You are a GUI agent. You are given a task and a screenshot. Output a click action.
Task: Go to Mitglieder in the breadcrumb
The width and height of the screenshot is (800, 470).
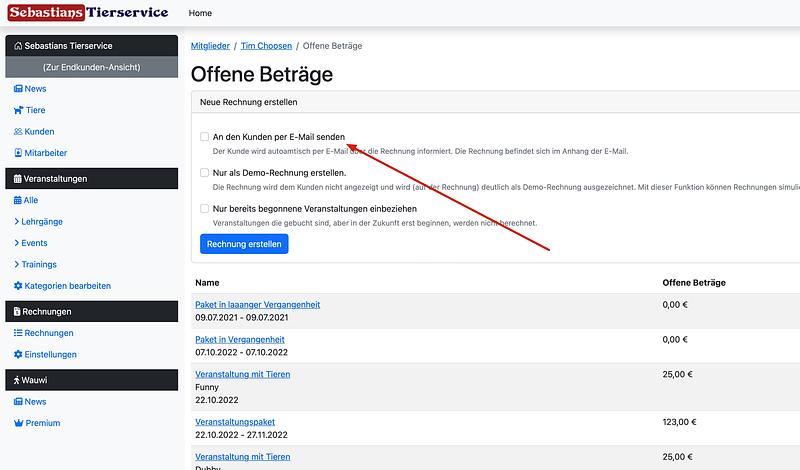(210, 46)
